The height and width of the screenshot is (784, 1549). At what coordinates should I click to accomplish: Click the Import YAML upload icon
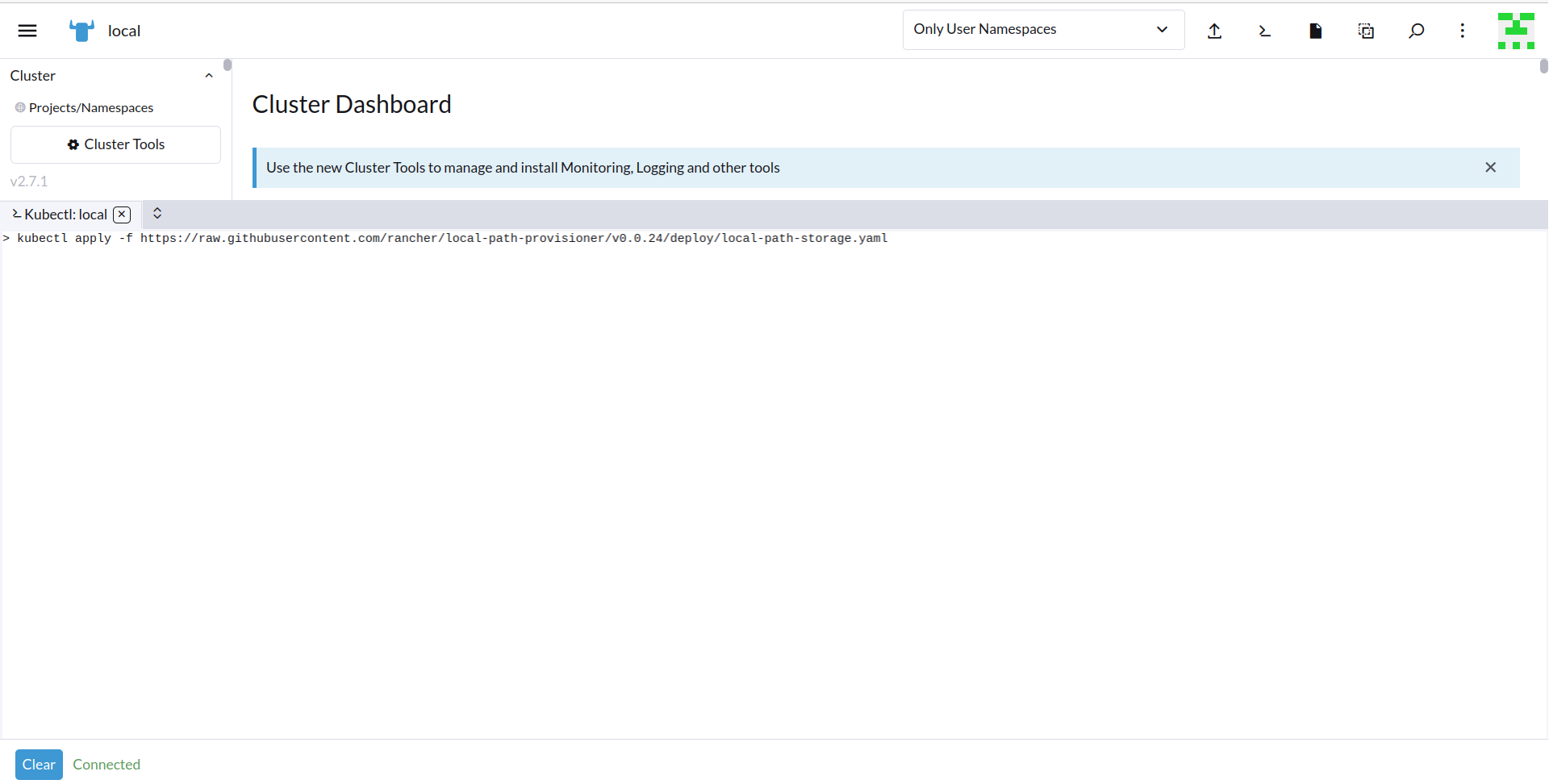[x=1214, y=30]
